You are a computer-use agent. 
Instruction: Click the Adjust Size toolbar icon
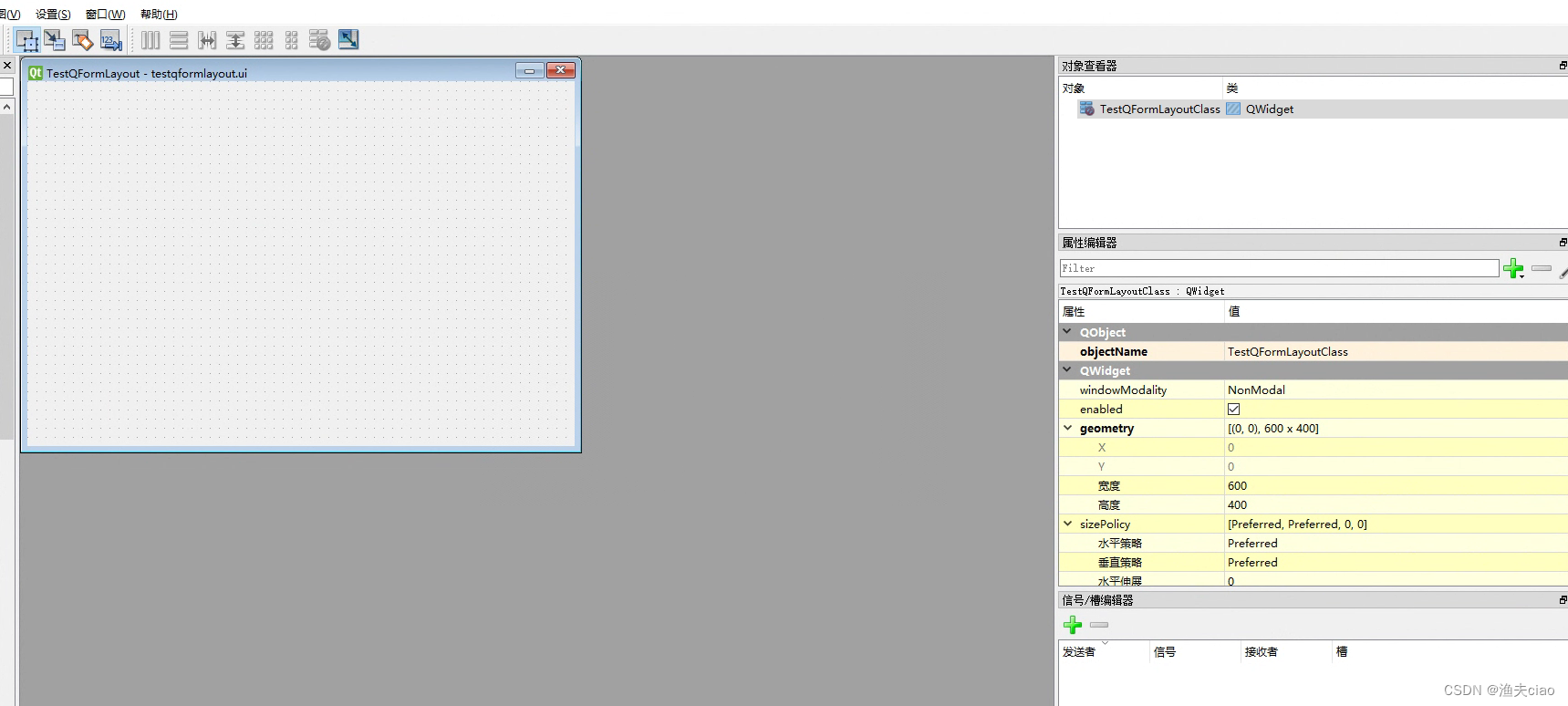pos(348,39)
